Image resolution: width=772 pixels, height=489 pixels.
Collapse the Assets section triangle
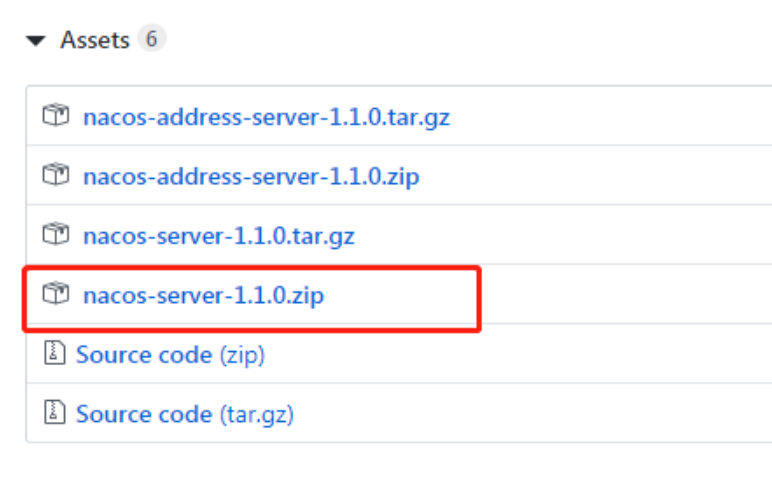pyautogui.click(x=35, y=40)
